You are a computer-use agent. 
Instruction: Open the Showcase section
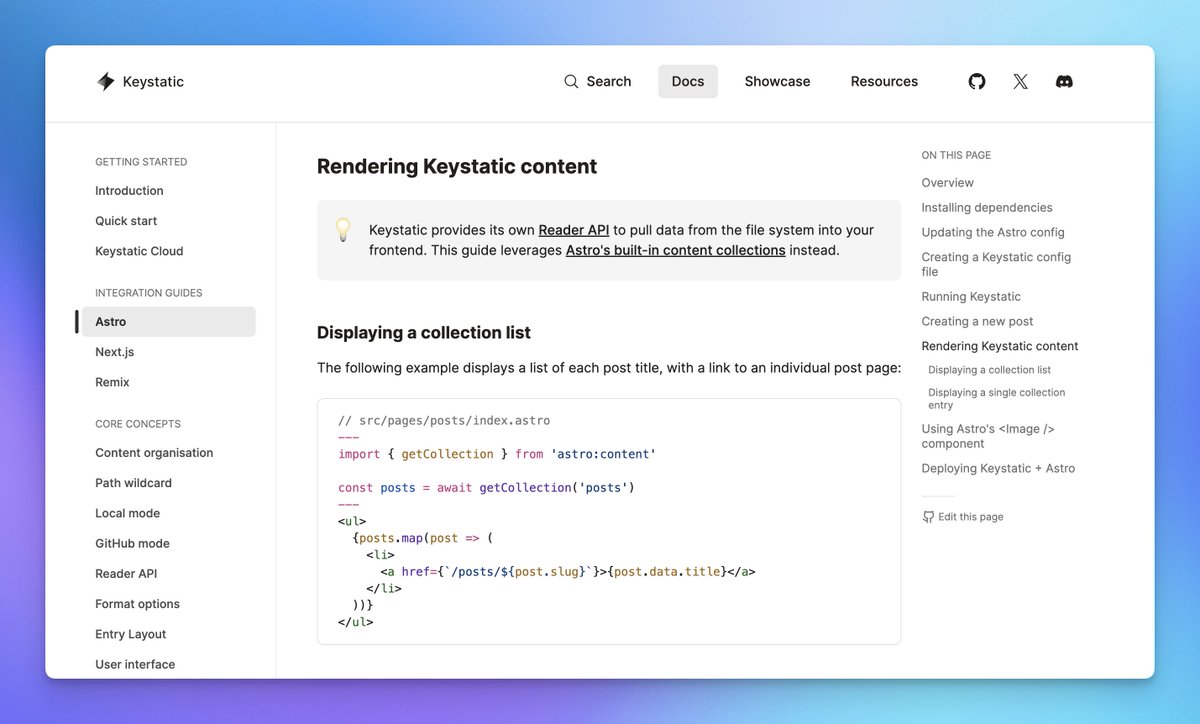pos(777,81)
